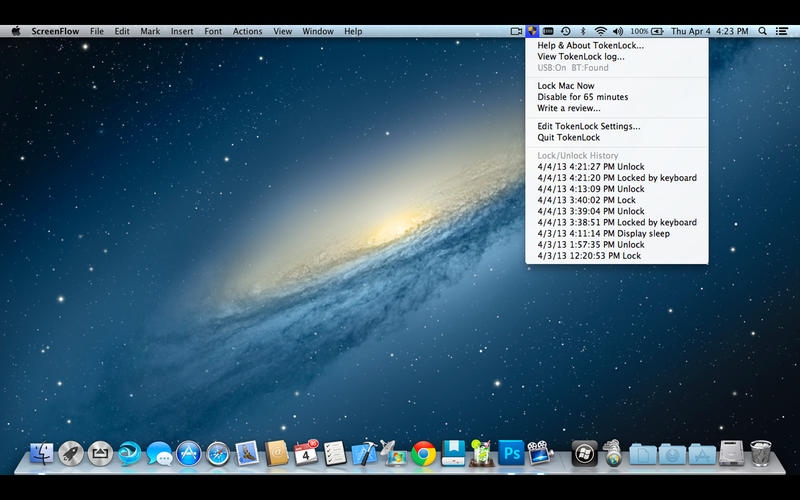Open "Edit TokenLock Settings..."
The width and height of the screenshot is (800, 500).
[x=588, y=126]
